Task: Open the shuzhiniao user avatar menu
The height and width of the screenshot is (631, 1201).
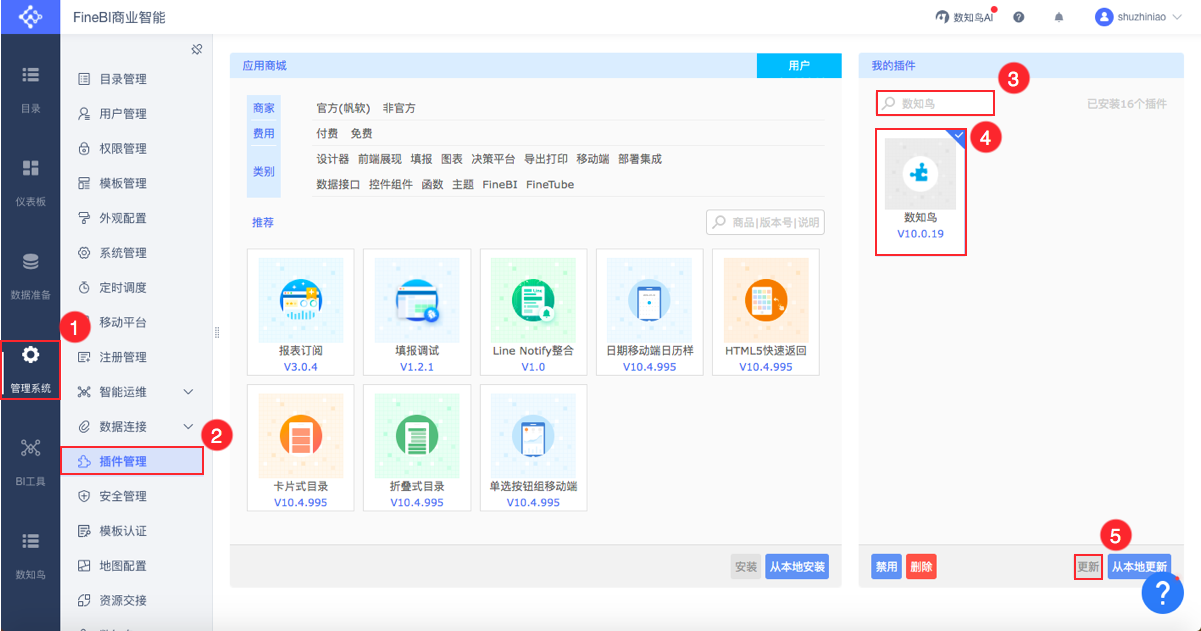Action: tap(1138, 17)
